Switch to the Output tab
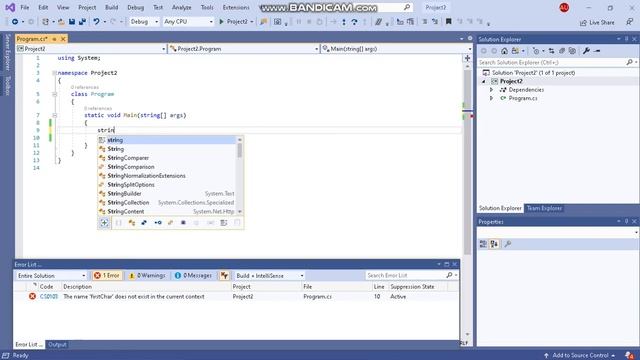Image resolution: width=640 pixels, height=360 pixels. tap(58, 344)
